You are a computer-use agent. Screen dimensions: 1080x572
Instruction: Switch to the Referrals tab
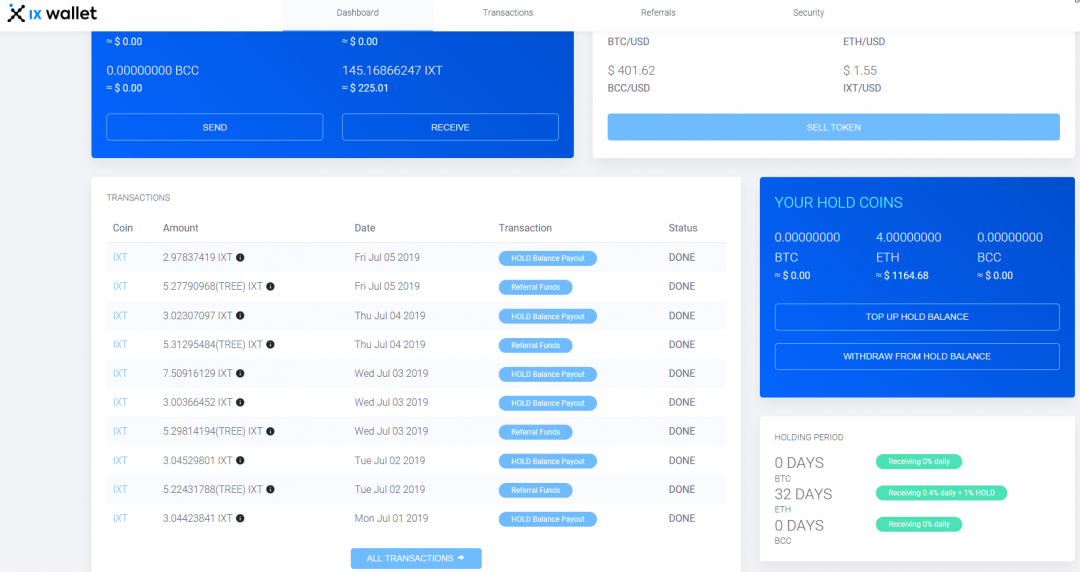click(658, 13)
